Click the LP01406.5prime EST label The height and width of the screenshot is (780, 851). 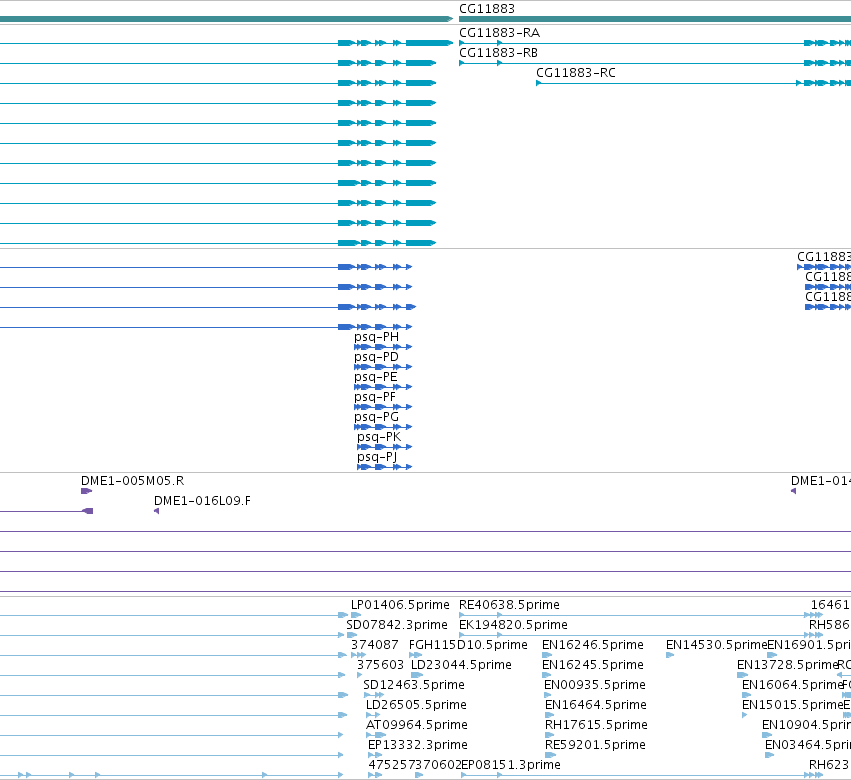pos(400,605)
